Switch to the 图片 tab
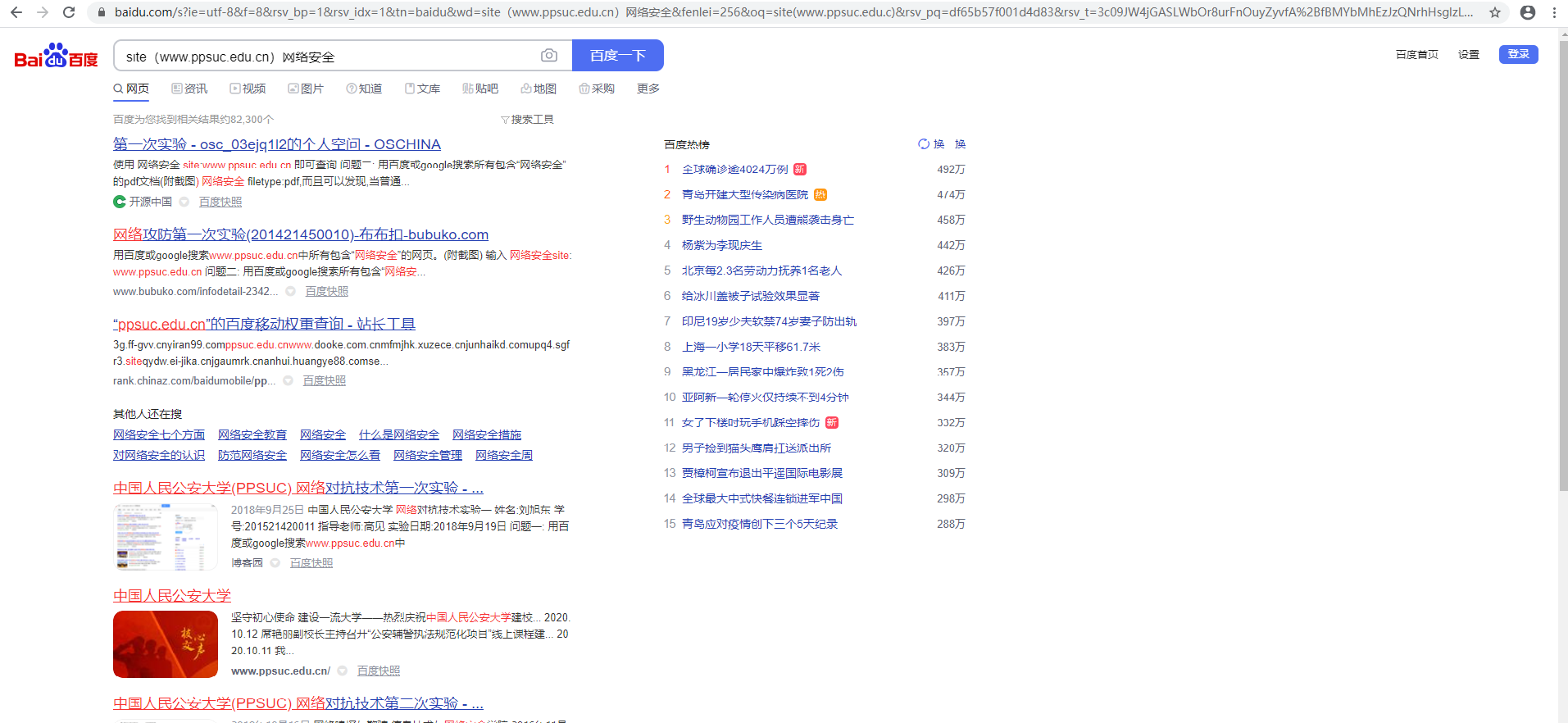The height and width of the screenshot is (723, 1568). point(306,89)
